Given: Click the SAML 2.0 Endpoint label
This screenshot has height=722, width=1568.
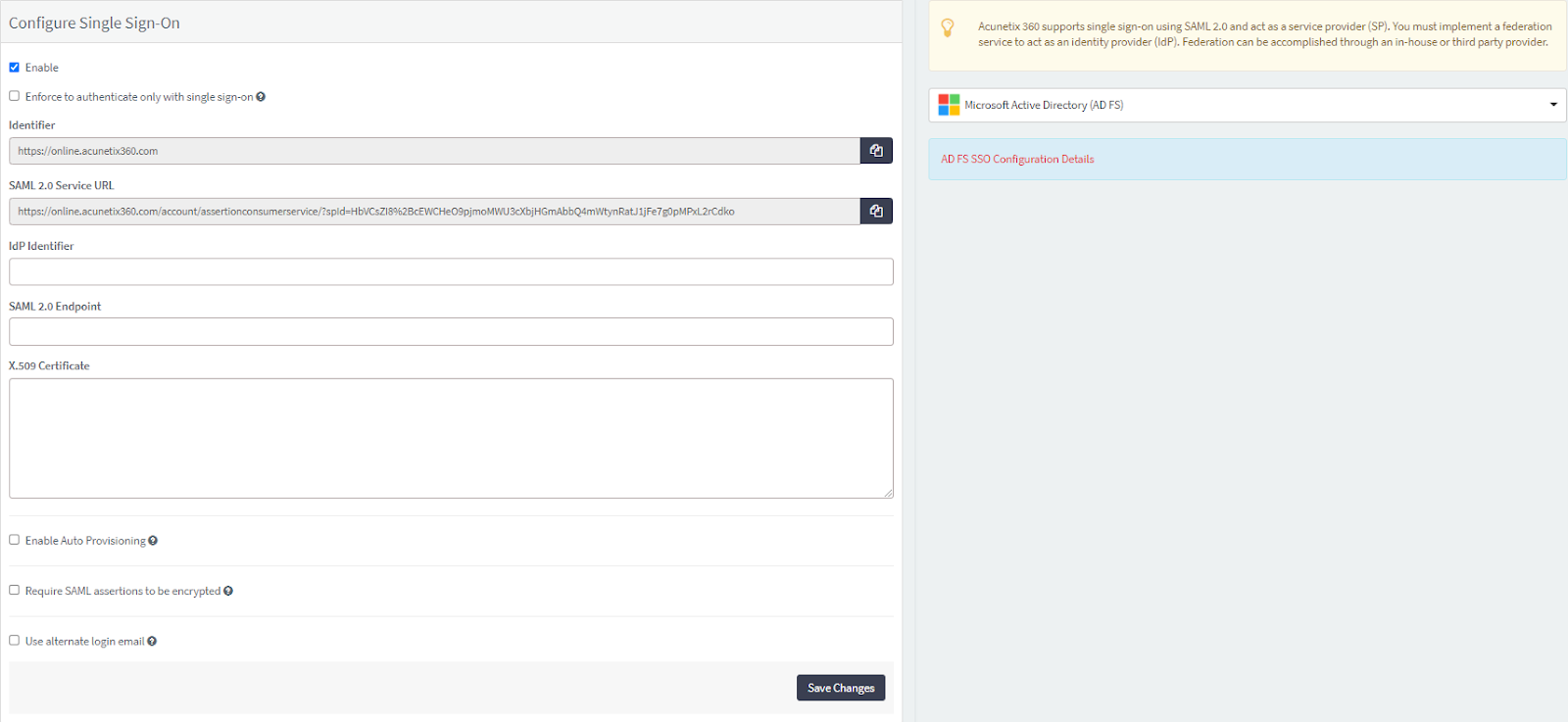Looking at the screenshot, I should tap(55, 307).
